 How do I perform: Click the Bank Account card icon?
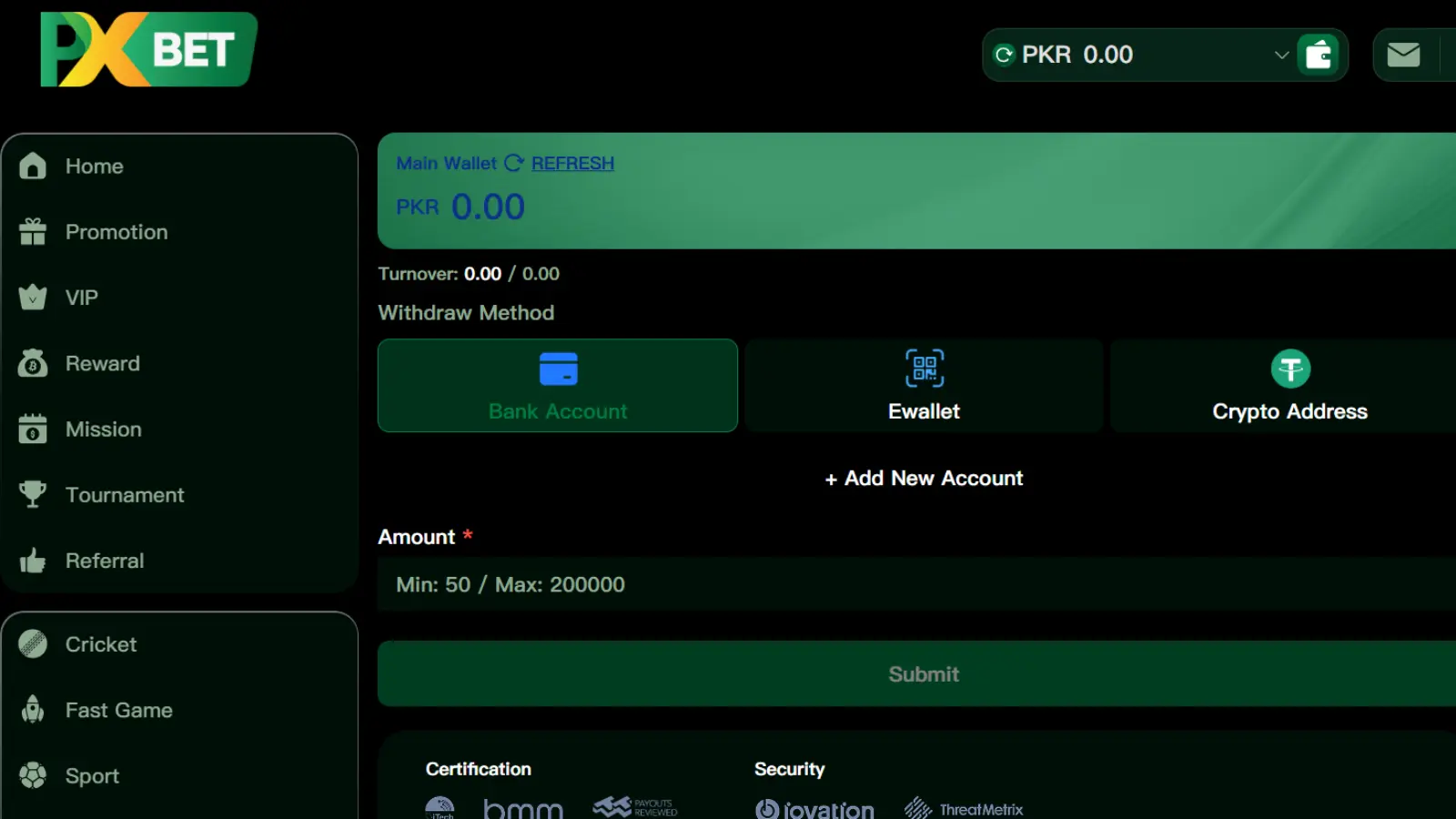559,369
